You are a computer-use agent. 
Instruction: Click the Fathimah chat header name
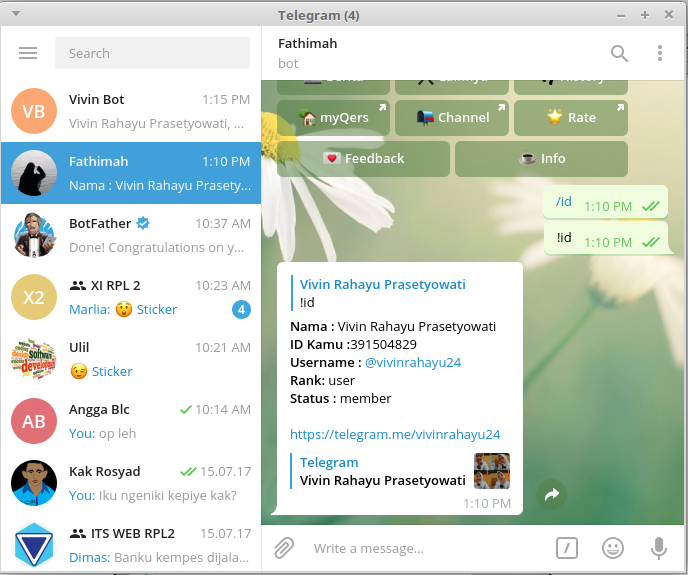308,43
